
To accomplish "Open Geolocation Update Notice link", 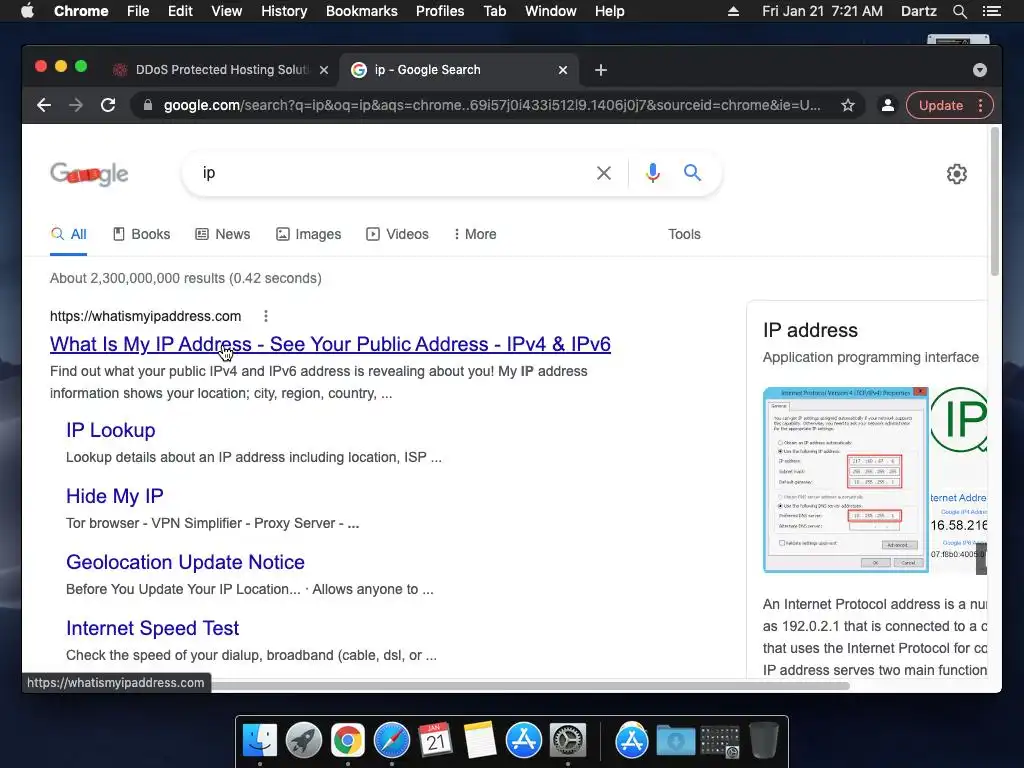I will (185, 562).
